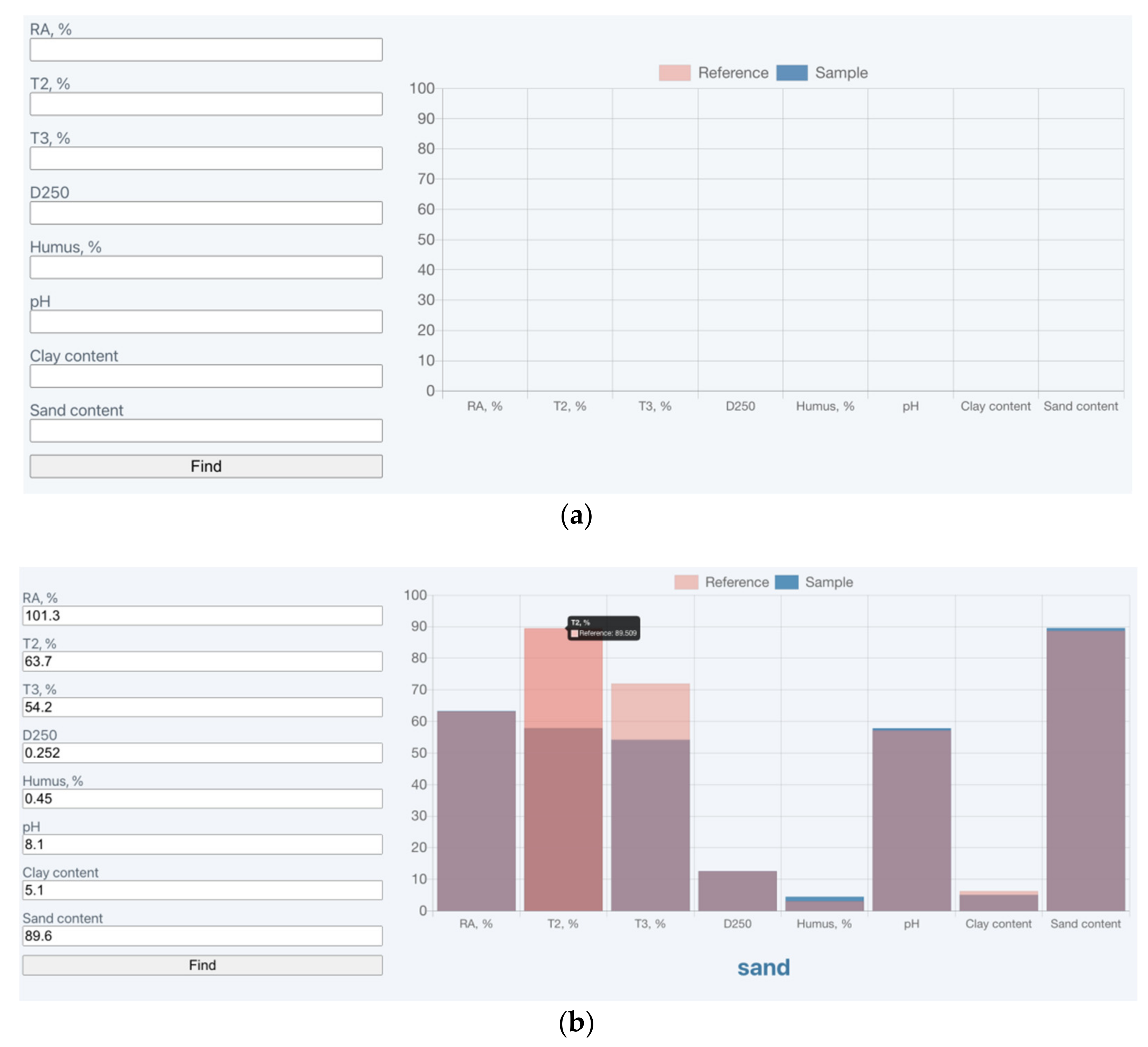Click the empty Humus, % field in top form
Image resolution: width=1148 pixels, height=1047 pixels.
click(x=206, y=268)
